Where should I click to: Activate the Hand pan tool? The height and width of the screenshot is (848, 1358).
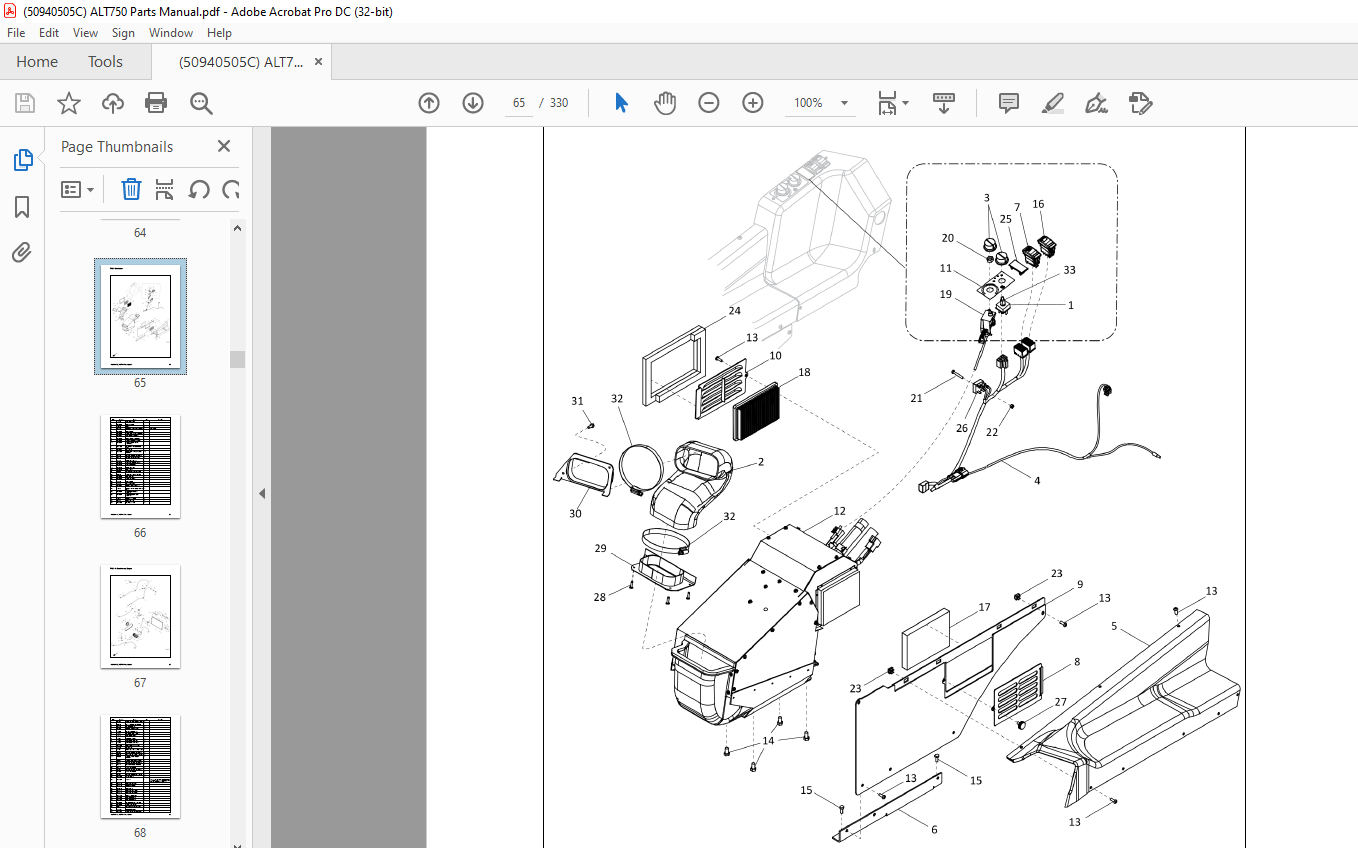pos(665,103)
